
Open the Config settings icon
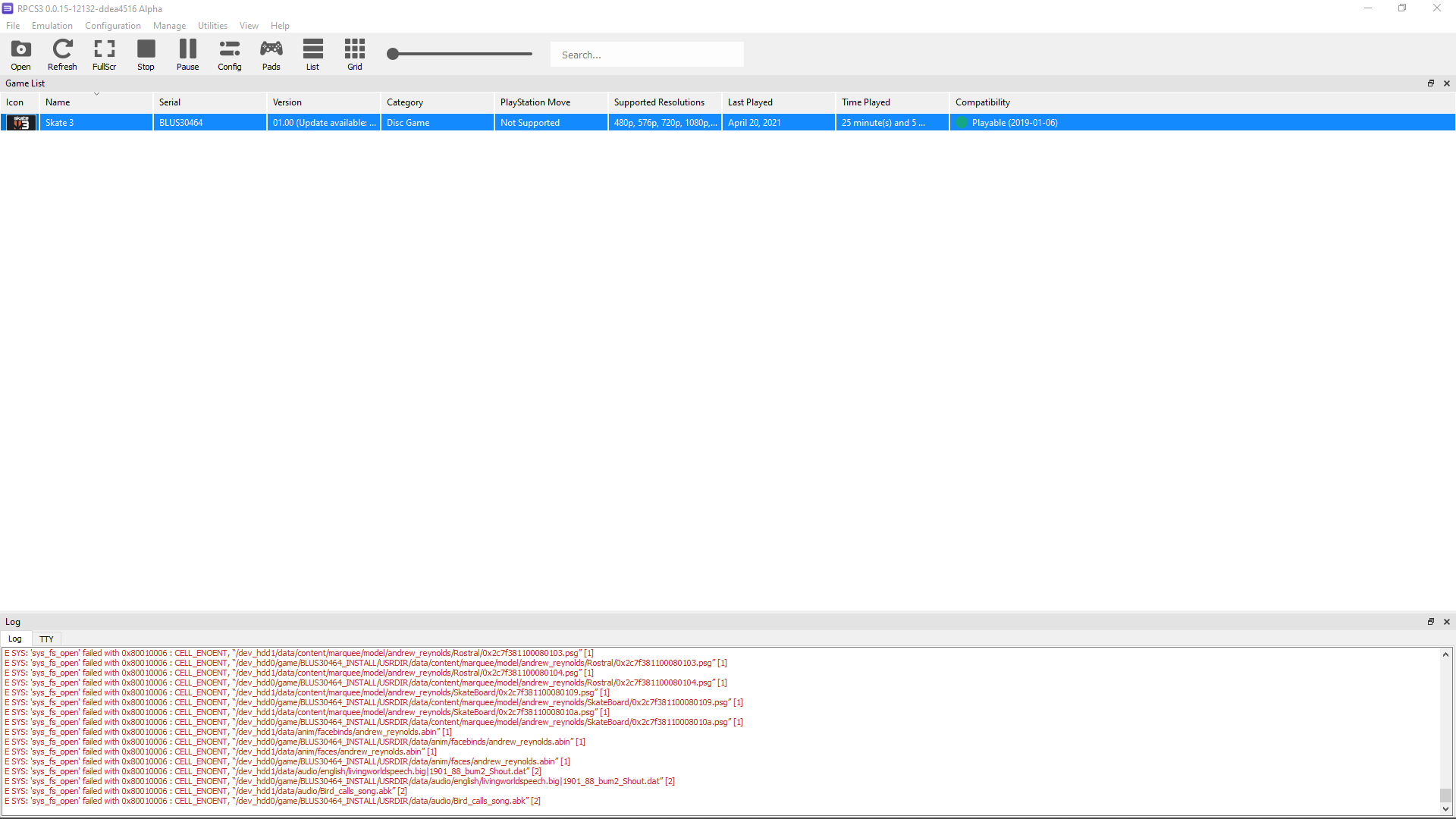click(x=229, y=54)
